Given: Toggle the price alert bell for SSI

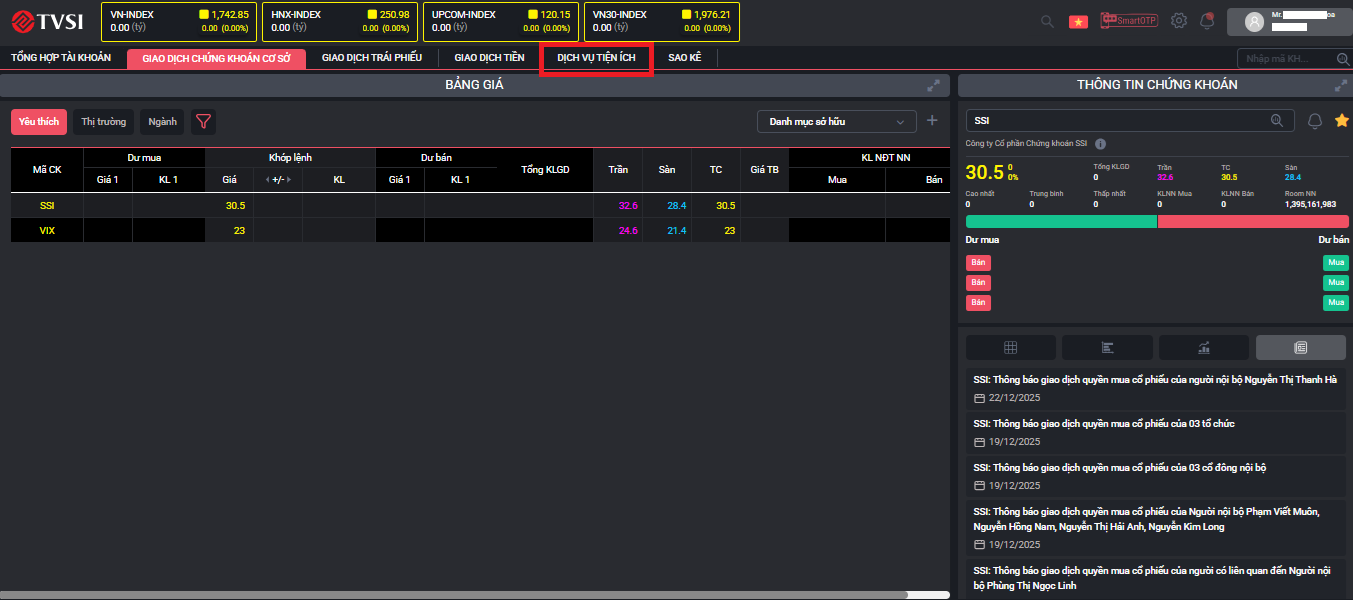Looking at the screenshot, I should (x=1315, y=121).
